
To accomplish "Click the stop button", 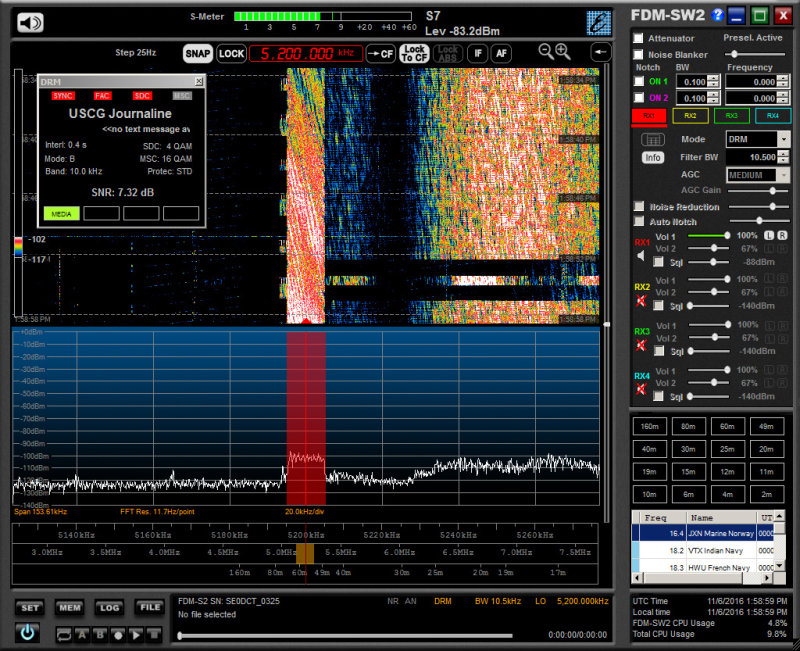I will [154, 635].
